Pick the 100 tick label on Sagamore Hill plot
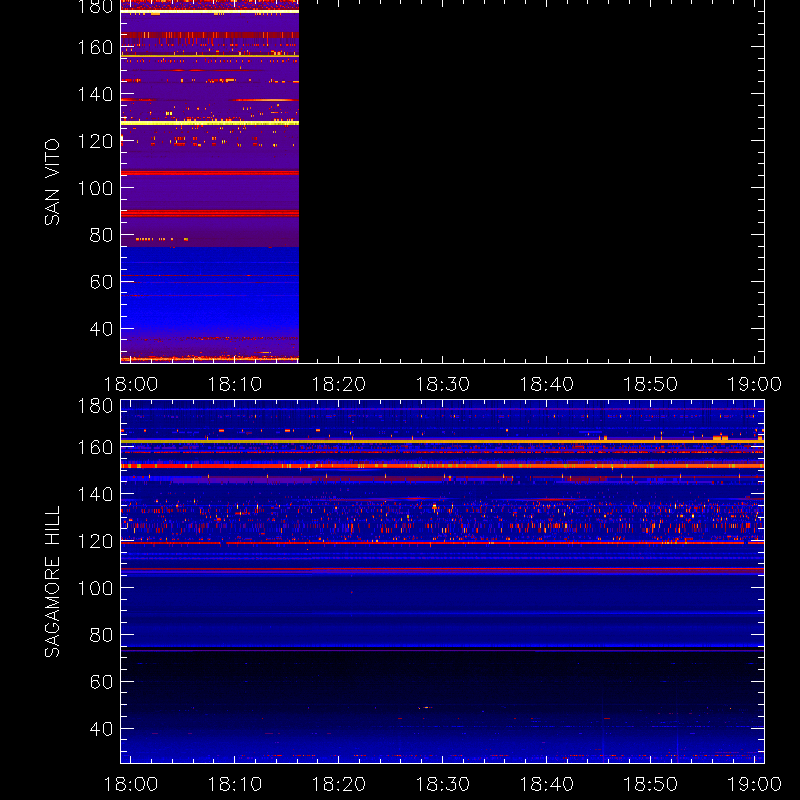The image size is (800, 800). click(95, 588)
